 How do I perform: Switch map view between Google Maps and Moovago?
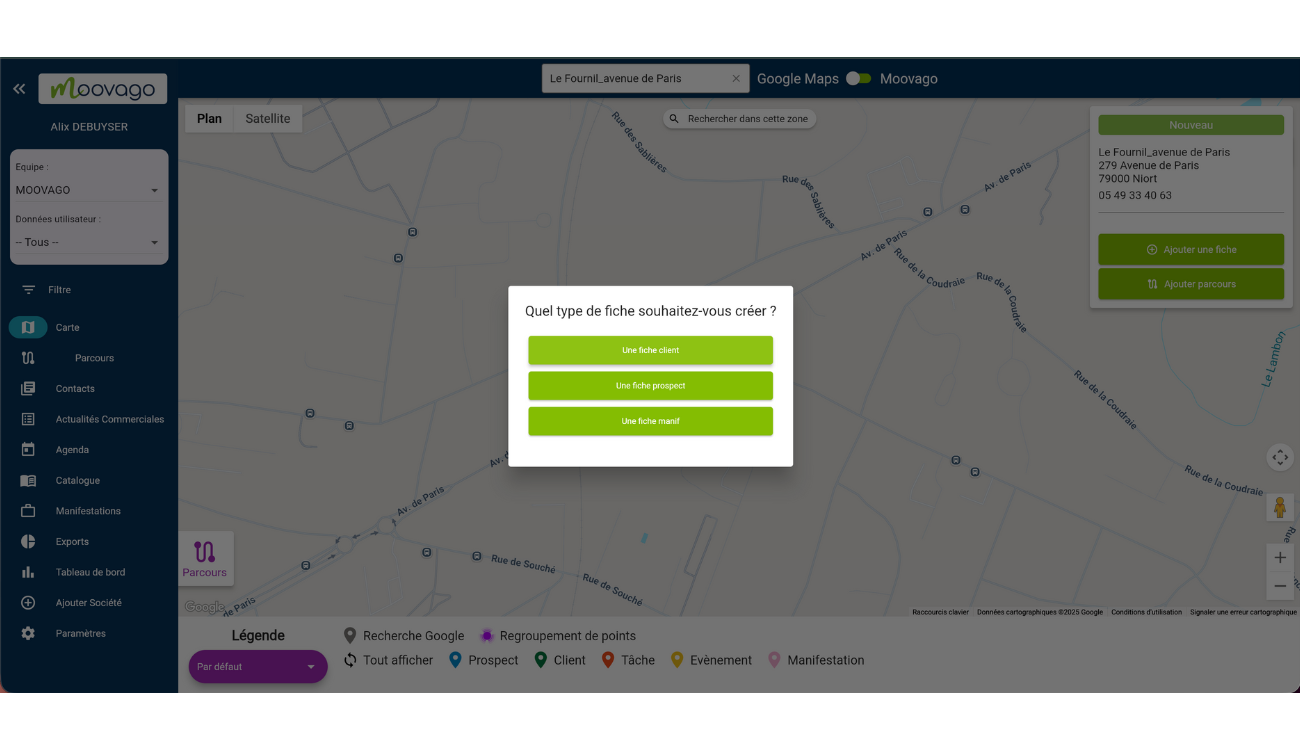(857, 78)
